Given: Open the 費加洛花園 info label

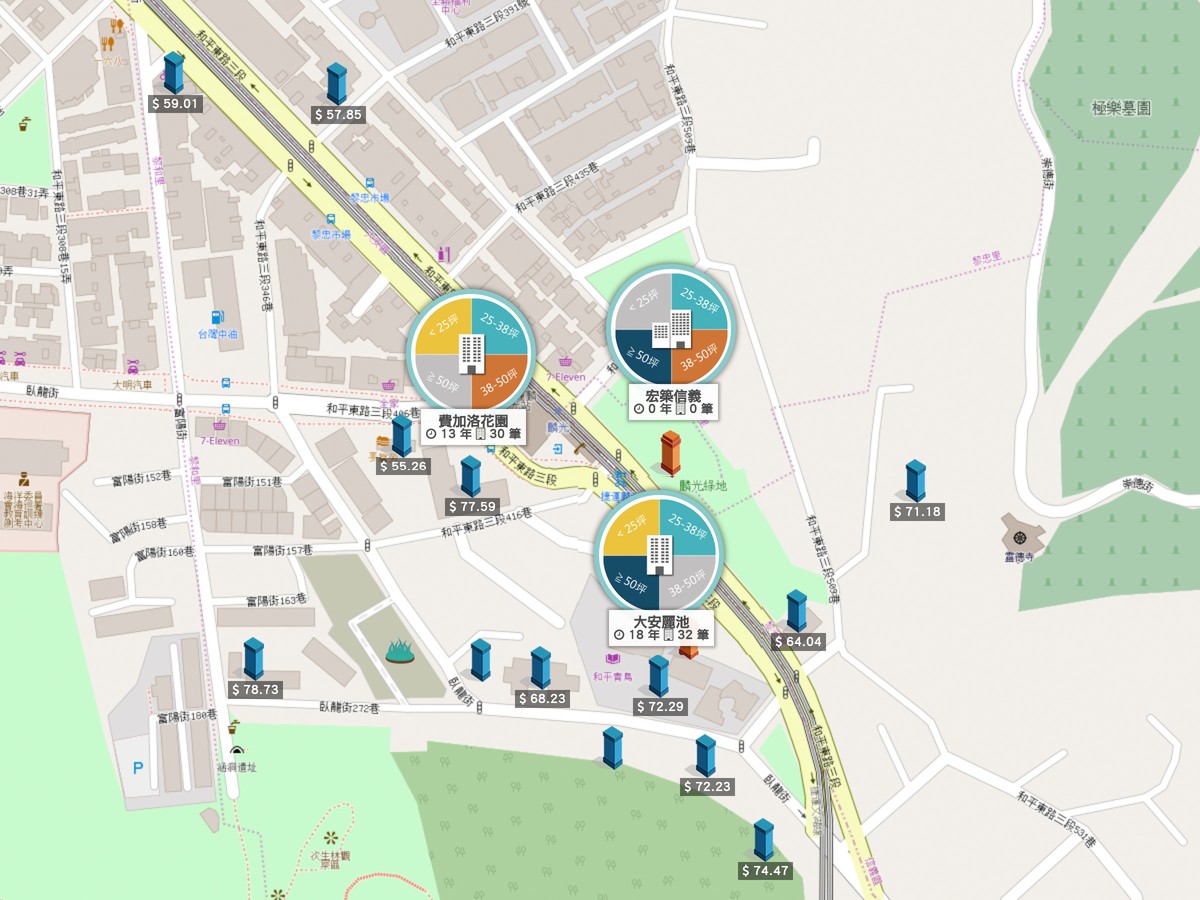Looking at the screenshot, I should pyautogui.click(x=473, y=427).
